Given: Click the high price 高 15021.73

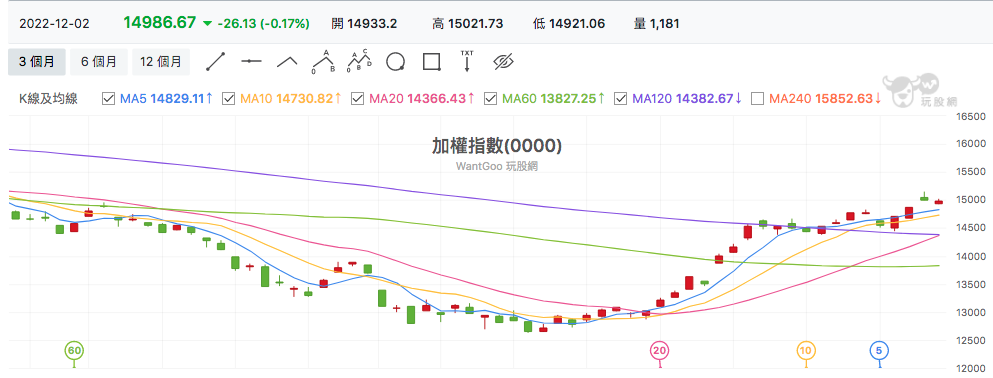Looking at the screenshot, I should (x=467, y=24).
